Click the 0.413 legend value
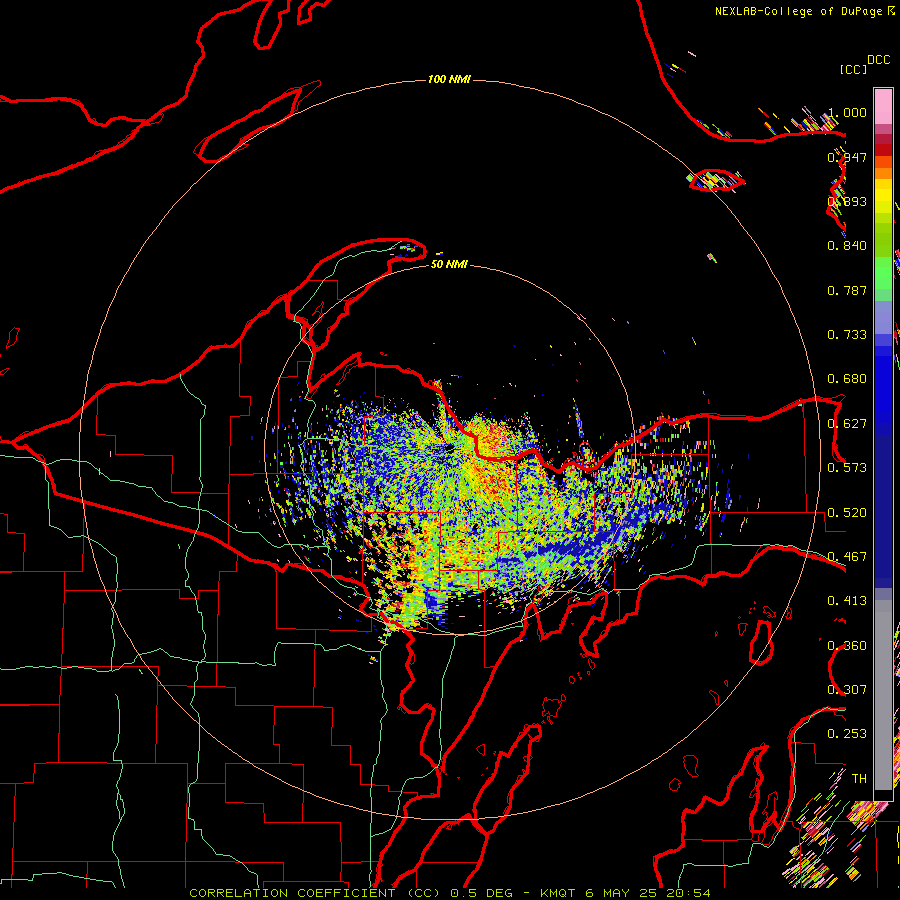This screenshot has height=900, width=900. [x=847, y=601]
